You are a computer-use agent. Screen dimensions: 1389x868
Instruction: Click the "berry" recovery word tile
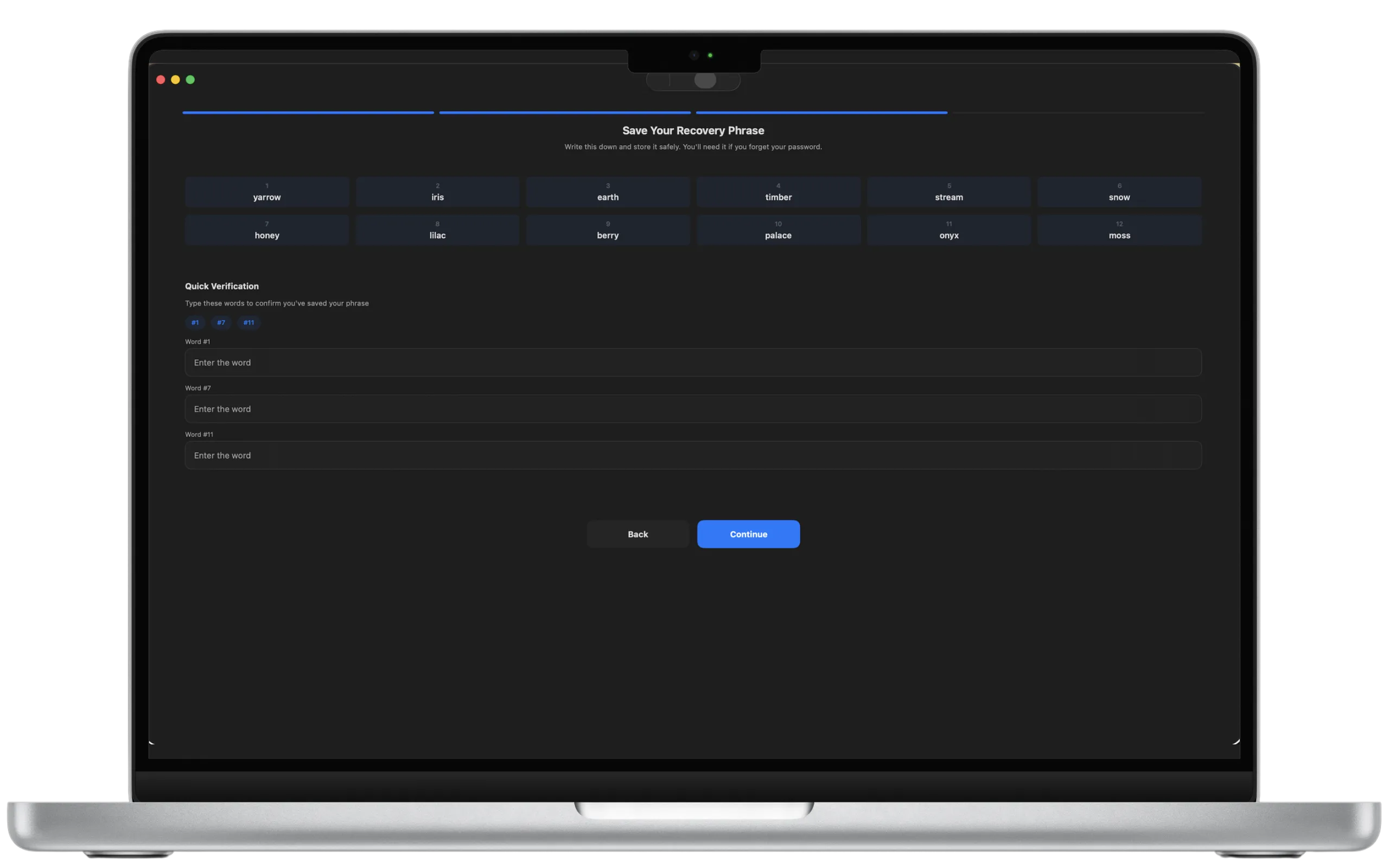607,229
